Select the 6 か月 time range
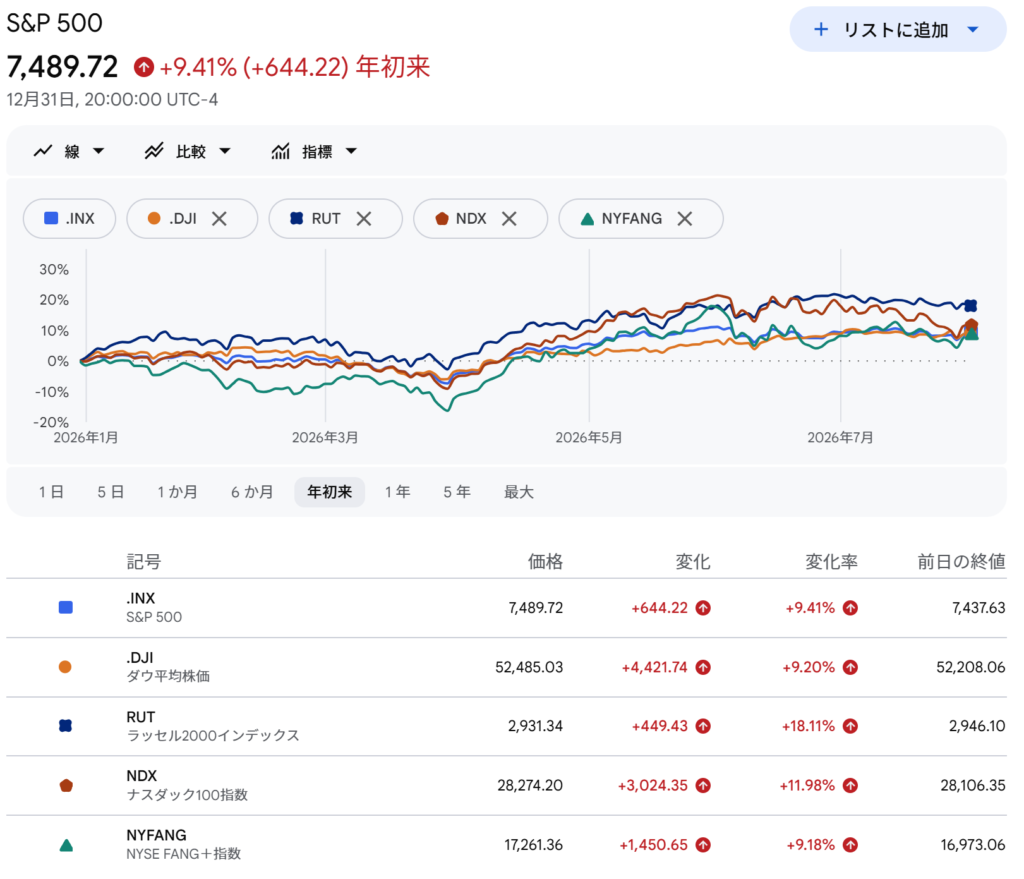Screen dimensions: 1024x879 [x=251, y=492]
